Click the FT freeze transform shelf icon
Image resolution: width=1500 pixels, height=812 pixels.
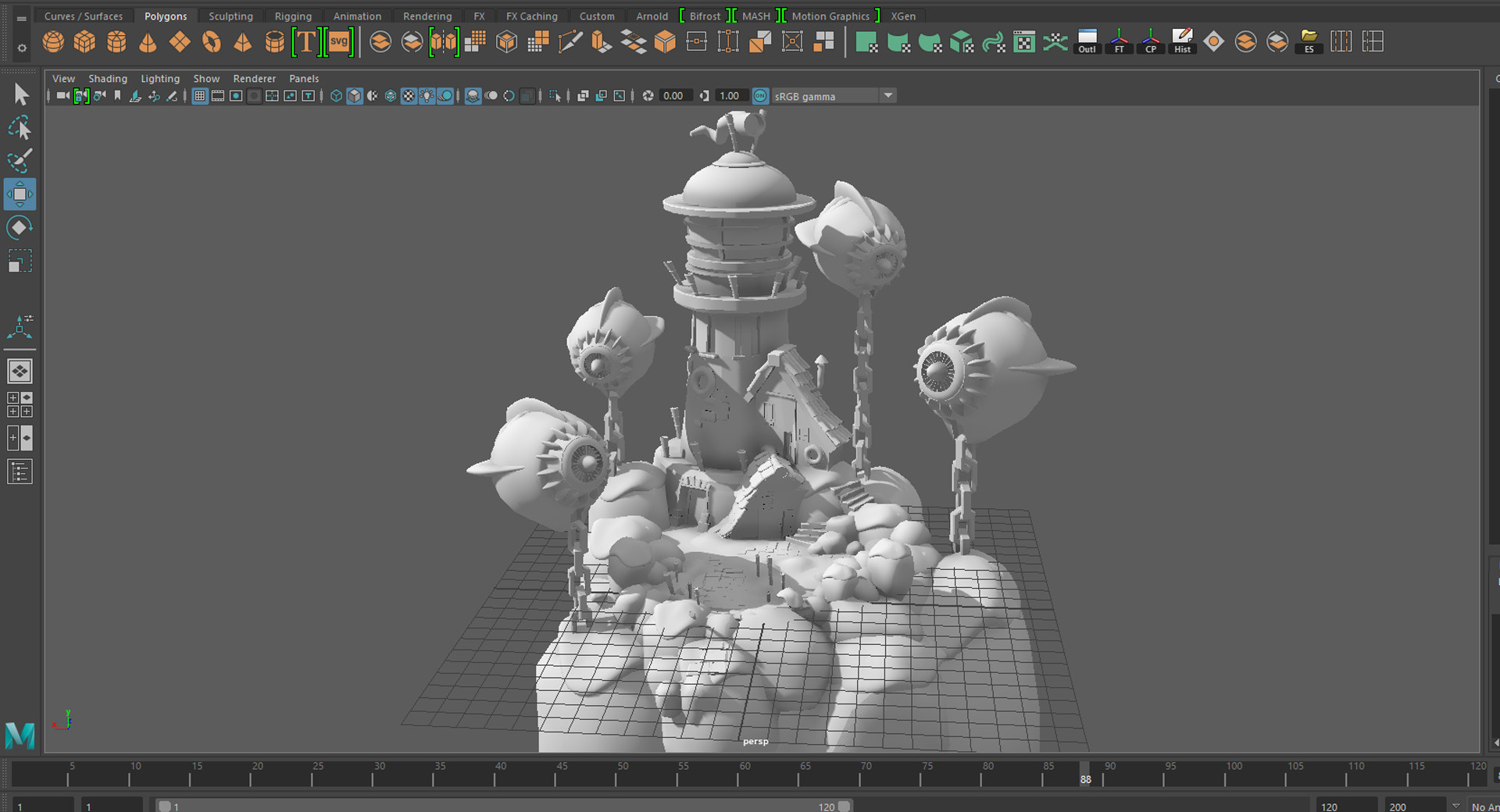click(x=1119, y=41)
